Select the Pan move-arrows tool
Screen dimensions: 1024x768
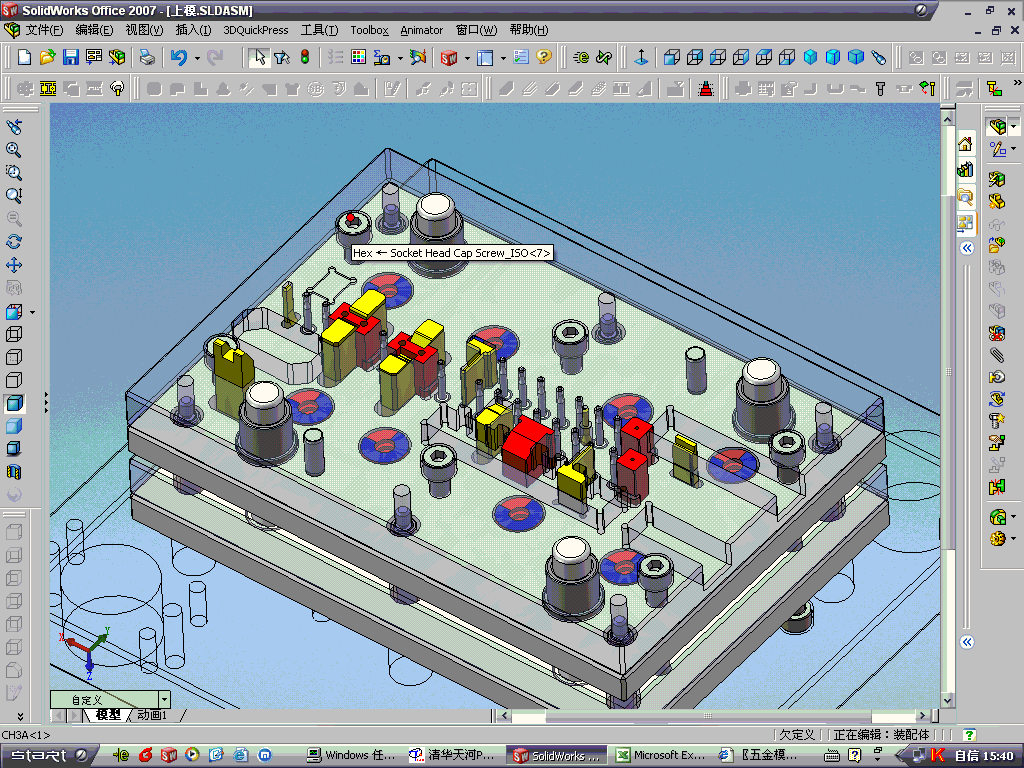[x=14, y=264]
